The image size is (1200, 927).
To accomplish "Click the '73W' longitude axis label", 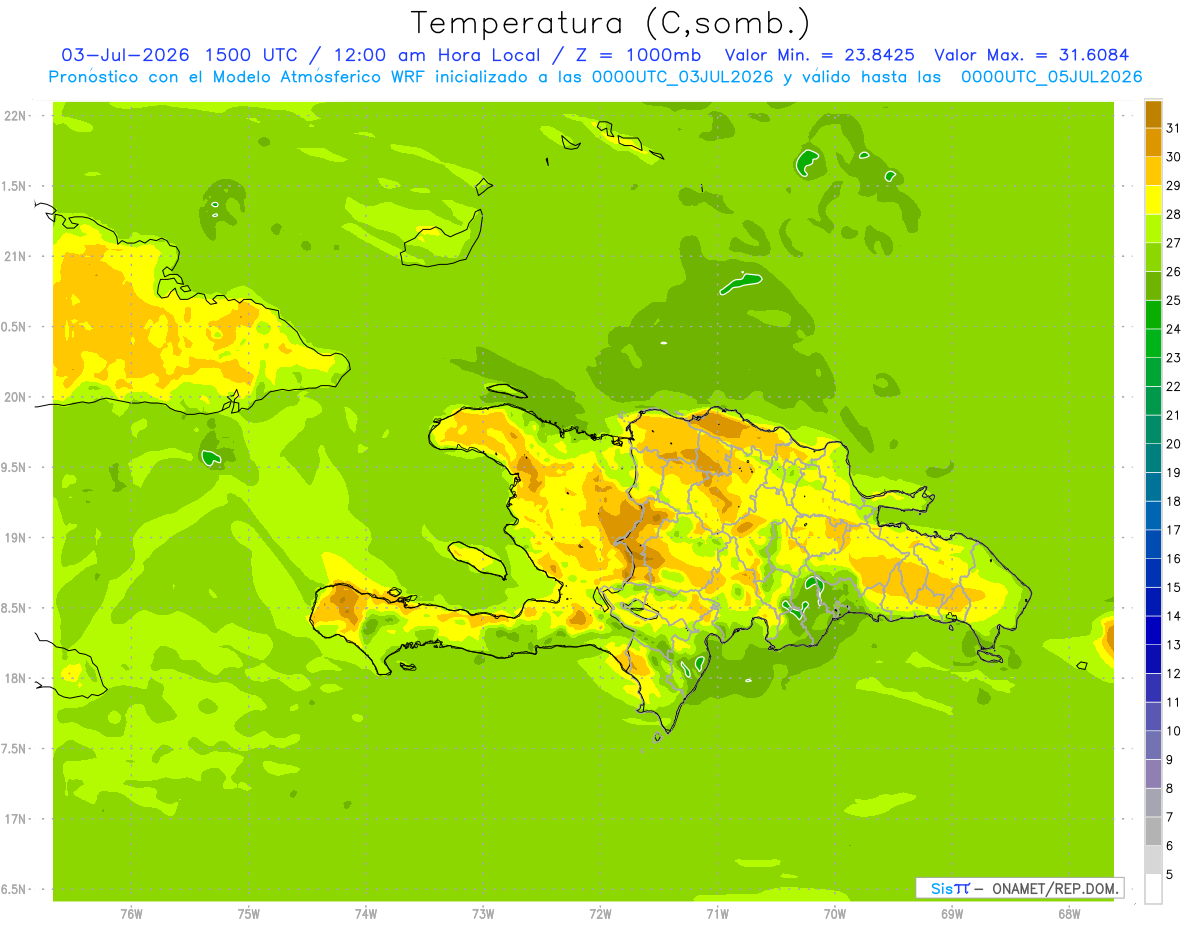I will click(x=483, y=914).
